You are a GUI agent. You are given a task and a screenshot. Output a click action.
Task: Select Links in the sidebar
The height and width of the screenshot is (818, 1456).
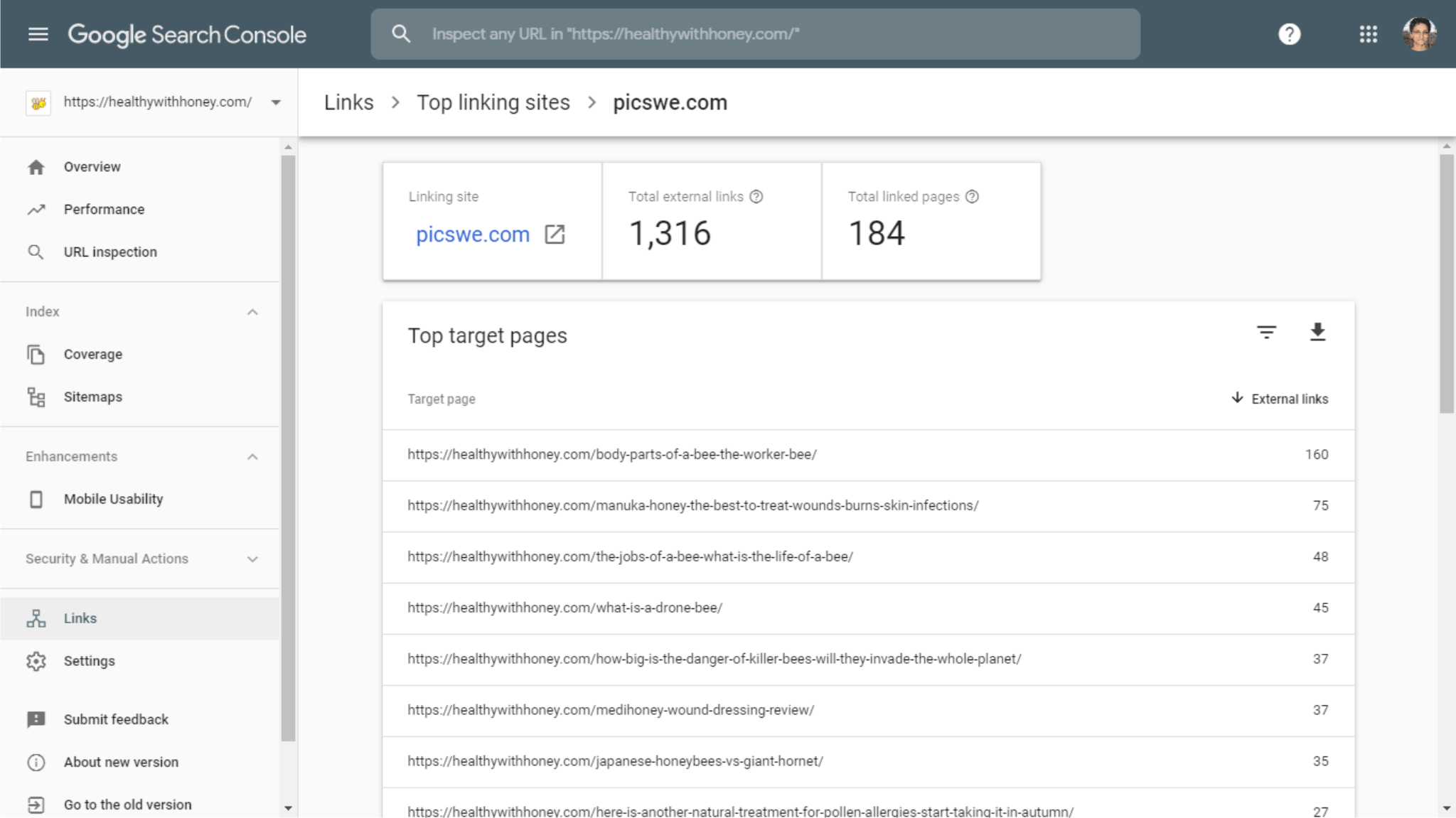(x=140, y=618)
